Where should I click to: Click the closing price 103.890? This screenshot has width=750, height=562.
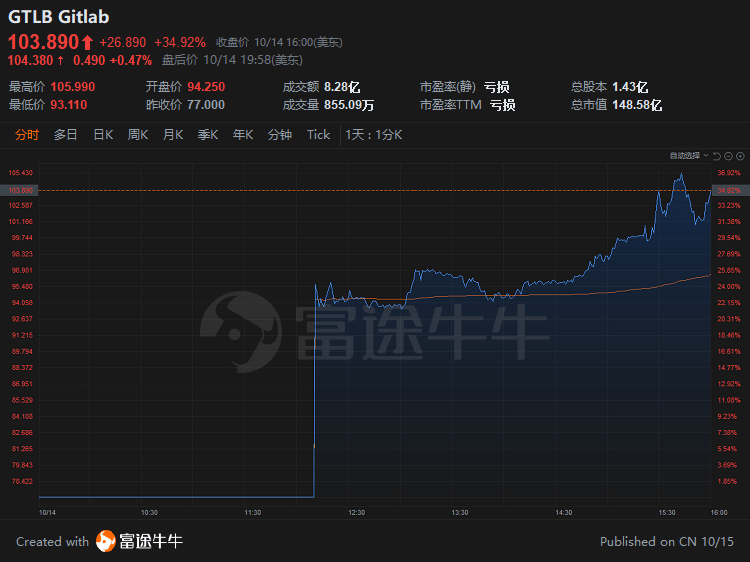(43, 42)
